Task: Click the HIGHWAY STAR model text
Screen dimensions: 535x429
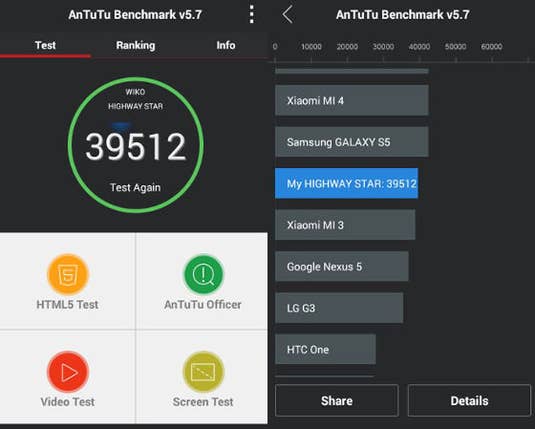Action: click(135, 106)
